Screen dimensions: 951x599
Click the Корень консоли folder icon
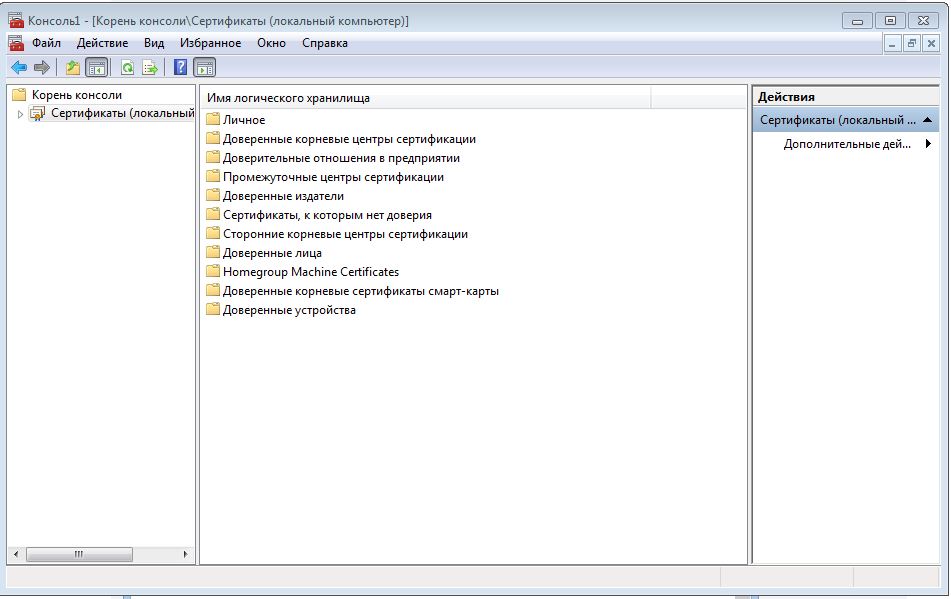[x=19, y=95]
